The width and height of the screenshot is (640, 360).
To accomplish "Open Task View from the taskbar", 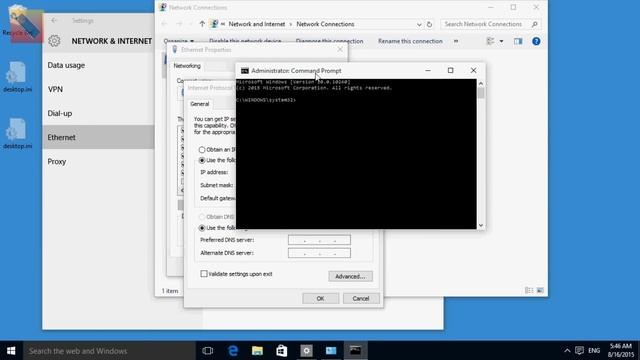I will click(x=208, y=351).
